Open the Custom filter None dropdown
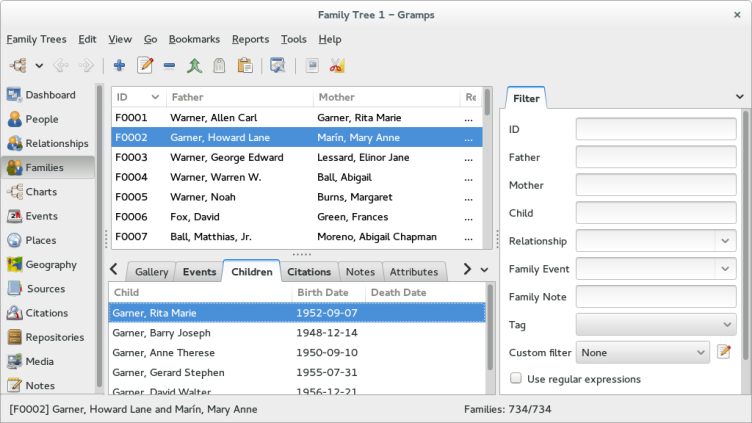This screenshot has height=423, width=752. point(643,352)
